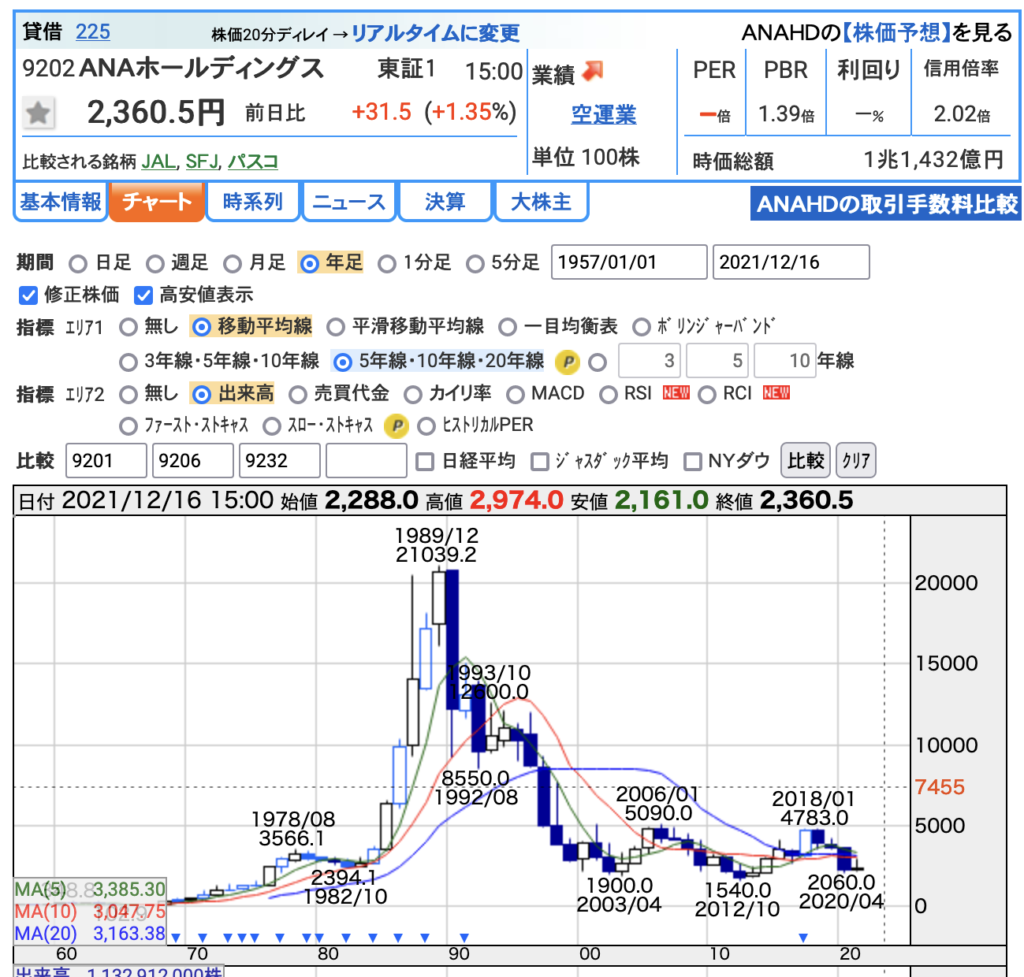
Task: Click the favorite star icon
Action: click(39, 113)
